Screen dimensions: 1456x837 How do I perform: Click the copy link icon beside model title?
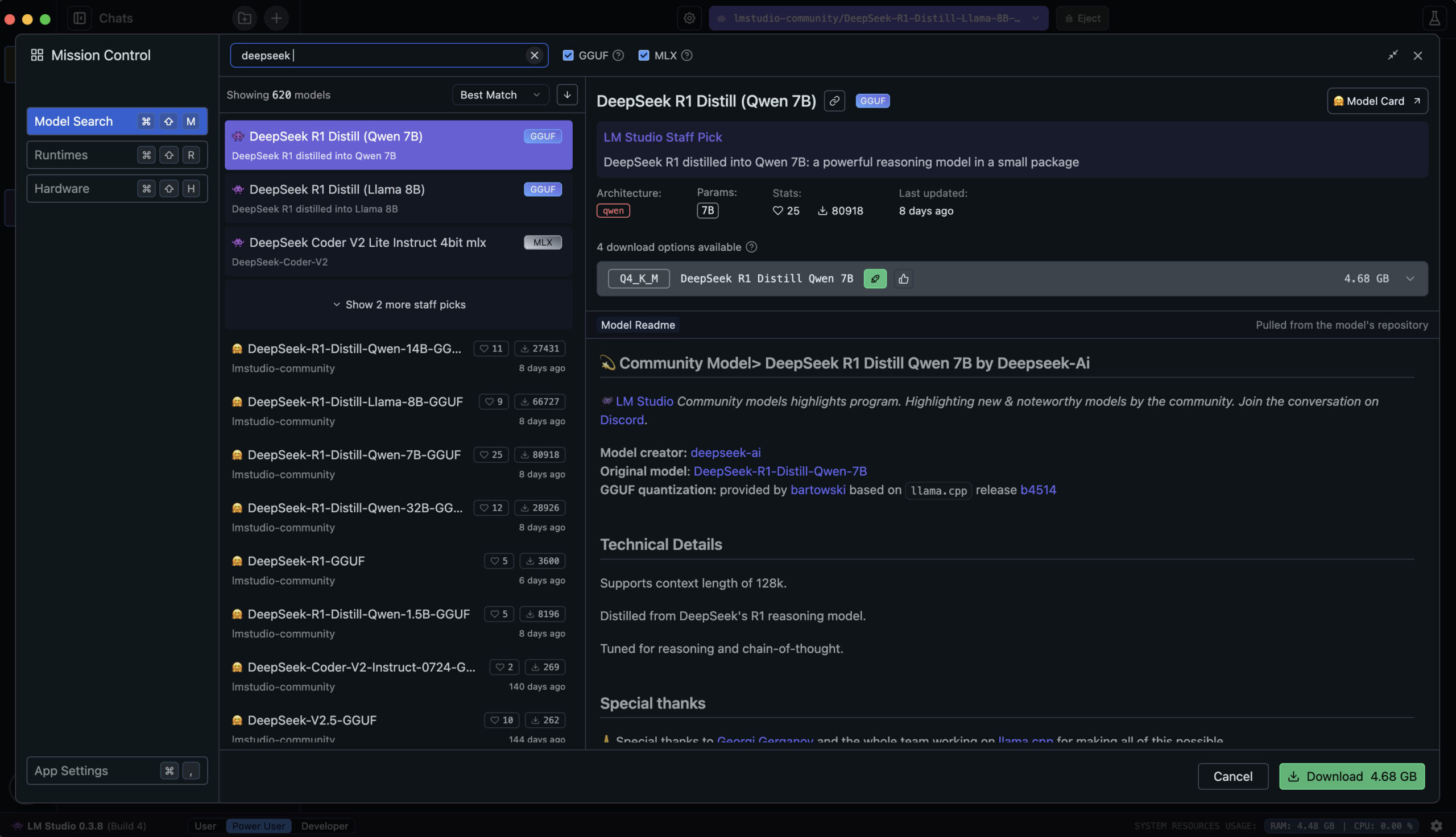tap(834, 101)
